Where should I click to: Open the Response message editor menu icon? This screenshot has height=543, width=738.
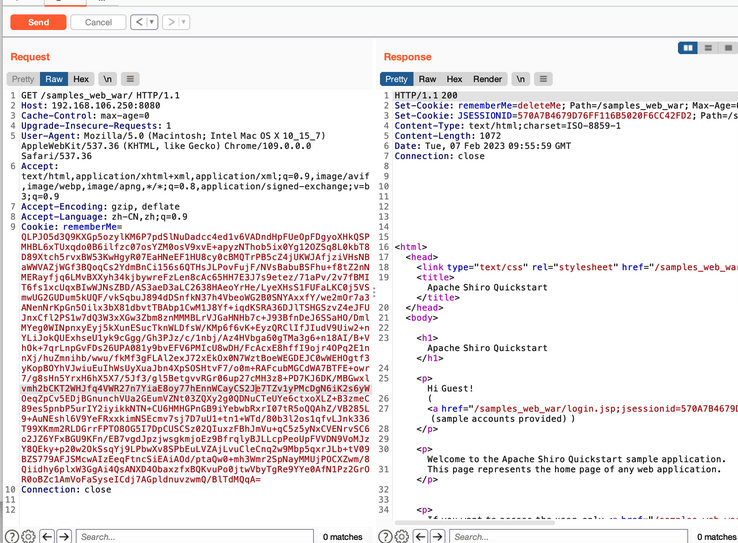(543, 79)
